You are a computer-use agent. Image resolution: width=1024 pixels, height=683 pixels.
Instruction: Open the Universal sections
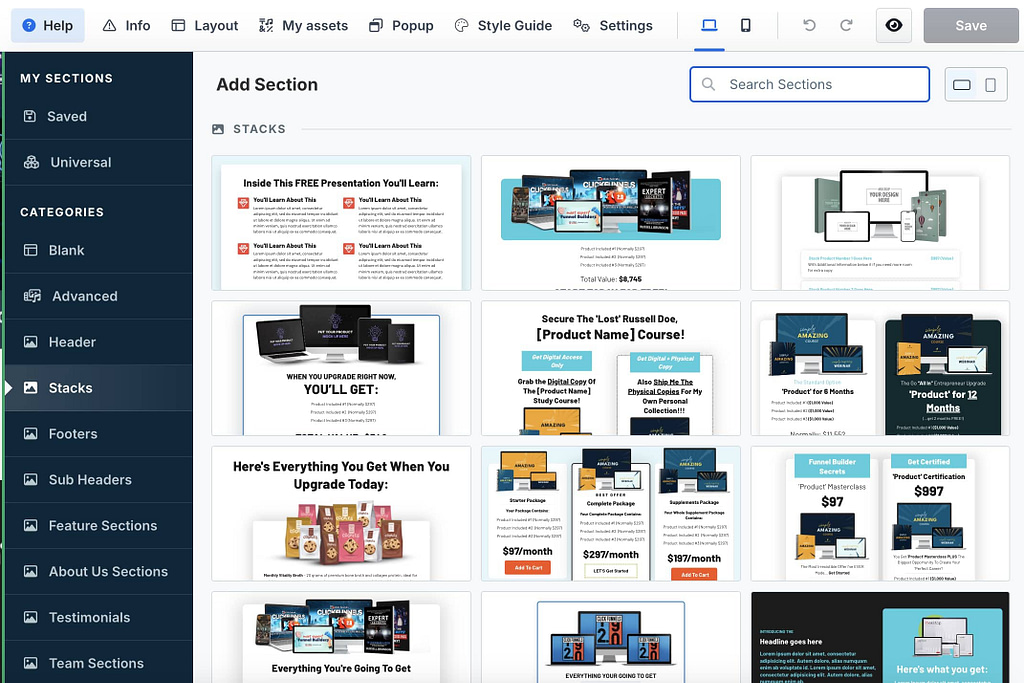pyautogui.click(x=99, y=162)
